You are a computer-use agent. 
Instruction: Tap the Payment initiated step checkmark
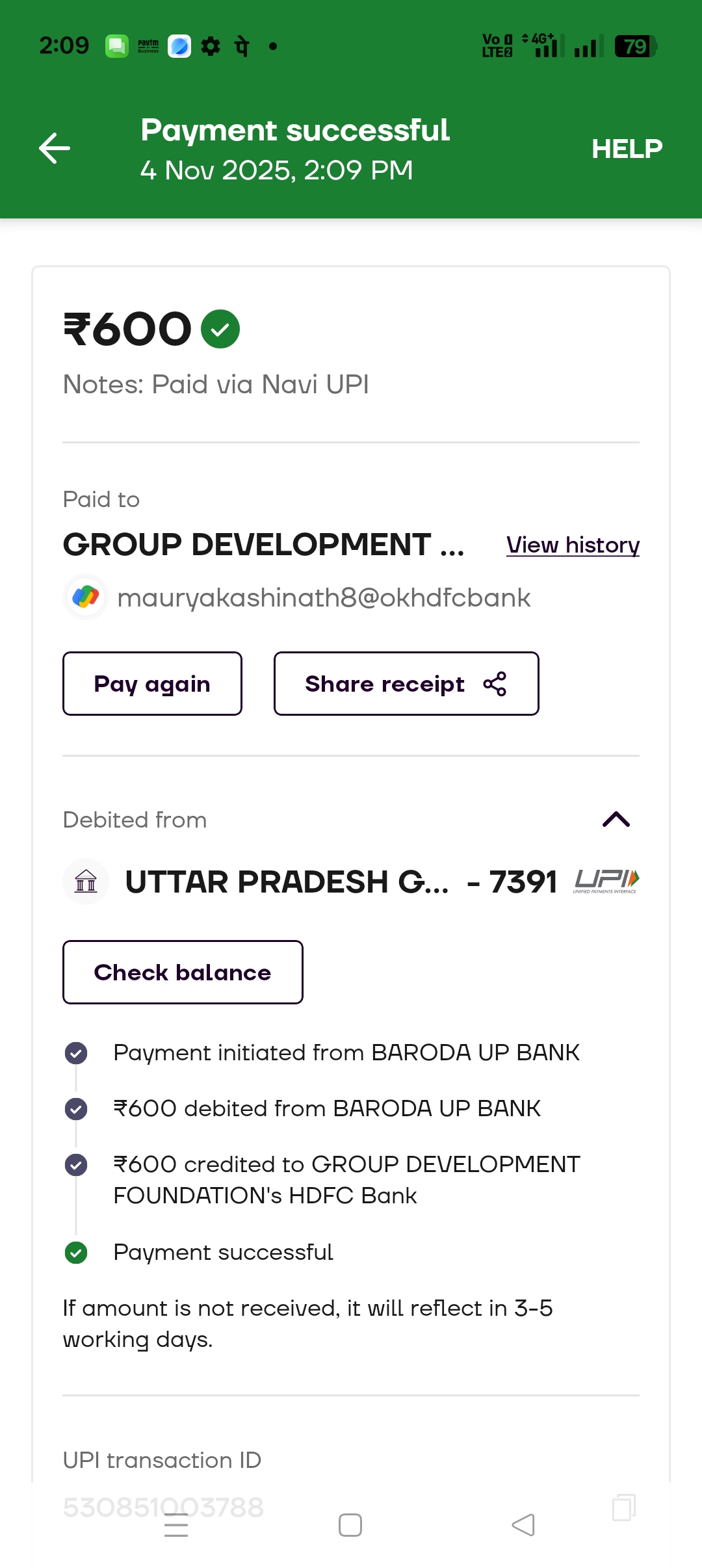pyautogui.click(x=76, y=1052)
